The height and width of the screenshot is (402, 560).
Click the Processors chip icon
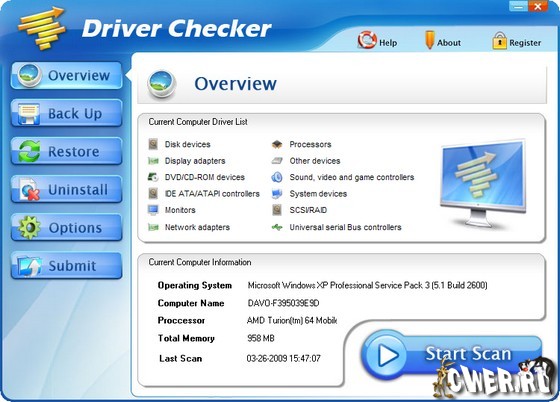point(277,144)
